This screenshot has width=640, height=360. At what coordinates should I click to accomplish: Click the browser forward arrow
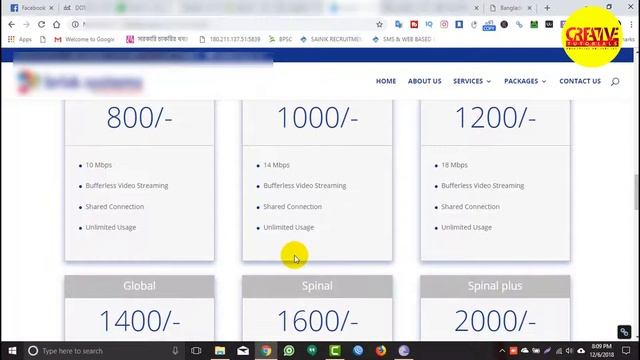tap(27, 24)
